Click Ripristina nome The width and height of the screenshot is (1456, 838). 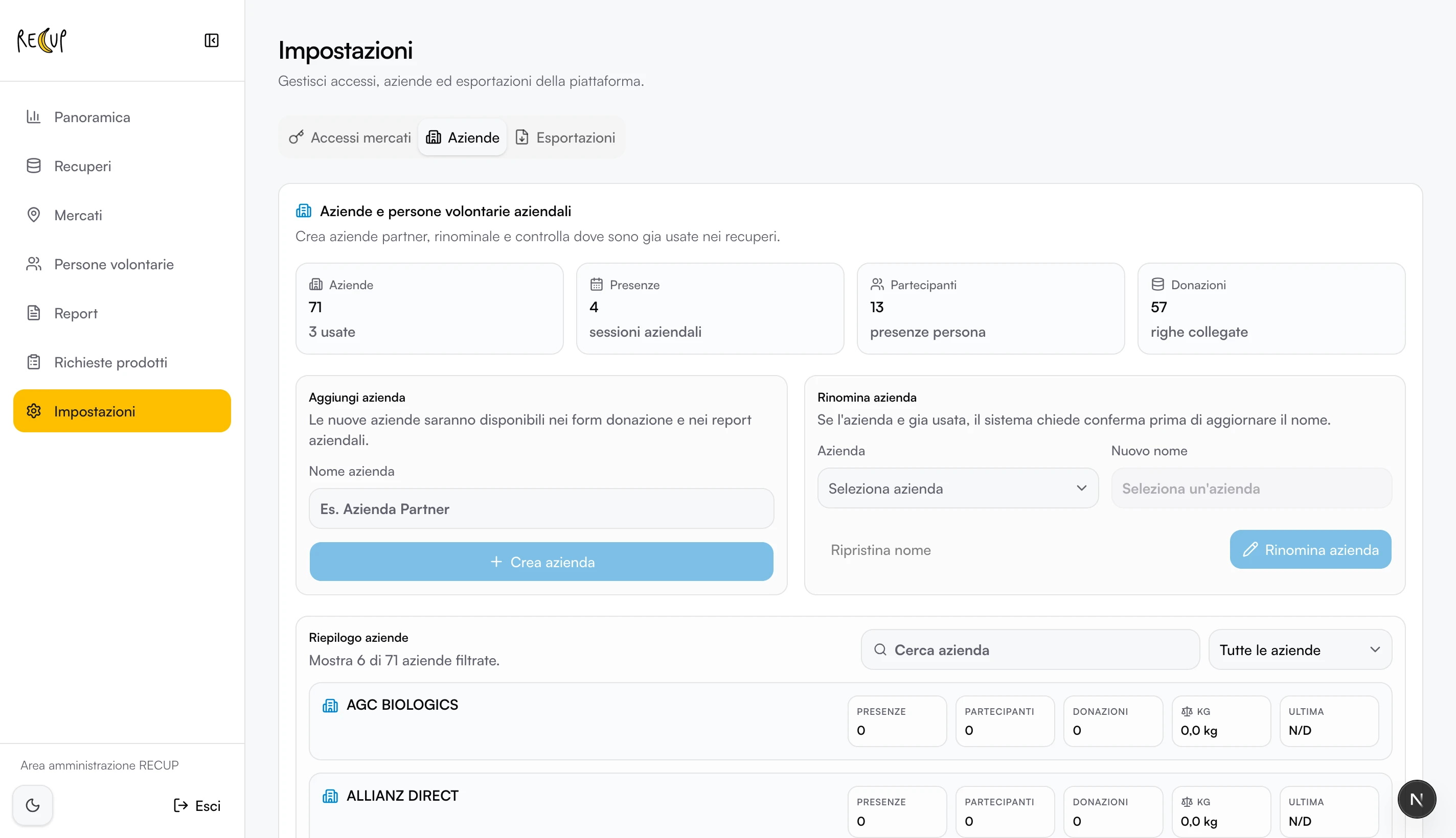(881, 550)
